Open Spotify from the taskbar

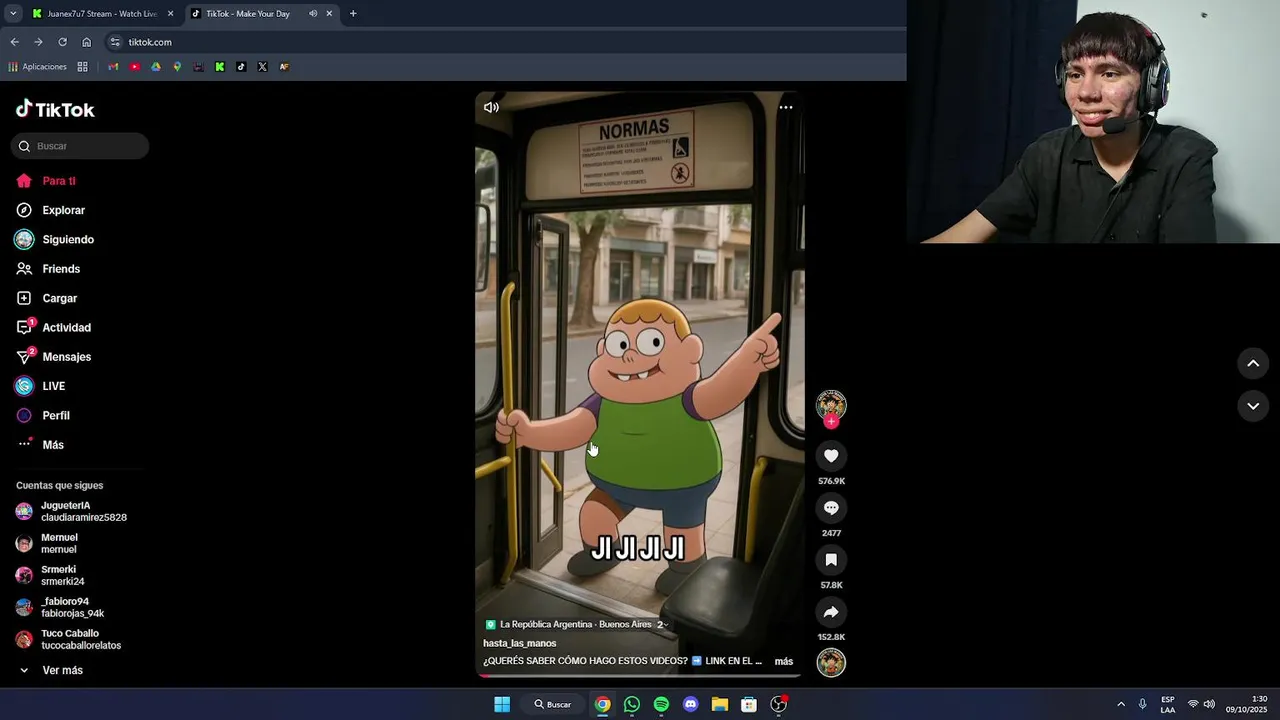(661, 704)
